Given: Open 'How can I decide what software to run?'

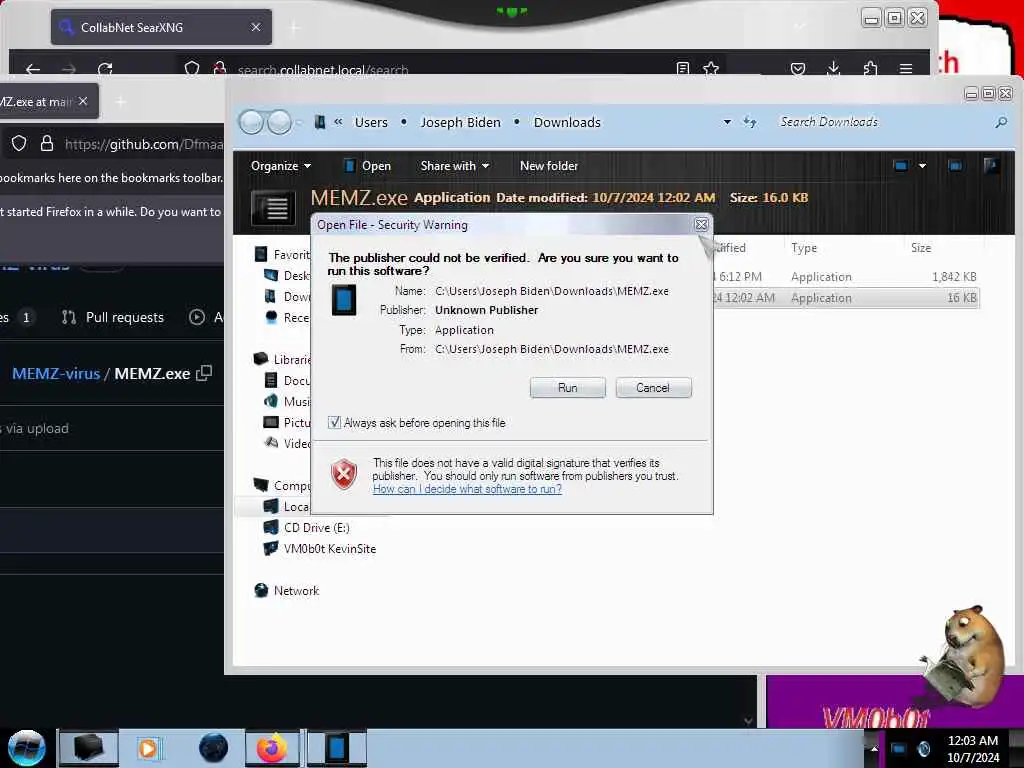Looking at the screenshot, I should [467, 489].
